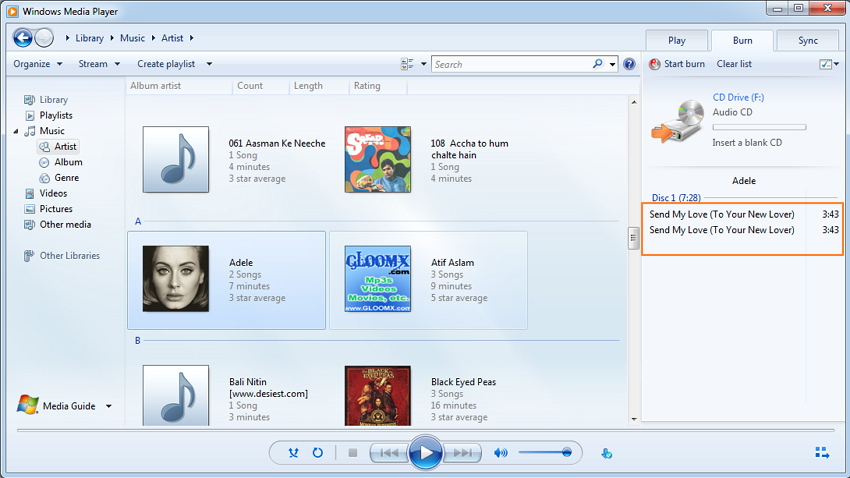The image size is (850, 478).
Task: Click Clear list
Action: click(x=734, y=64)
